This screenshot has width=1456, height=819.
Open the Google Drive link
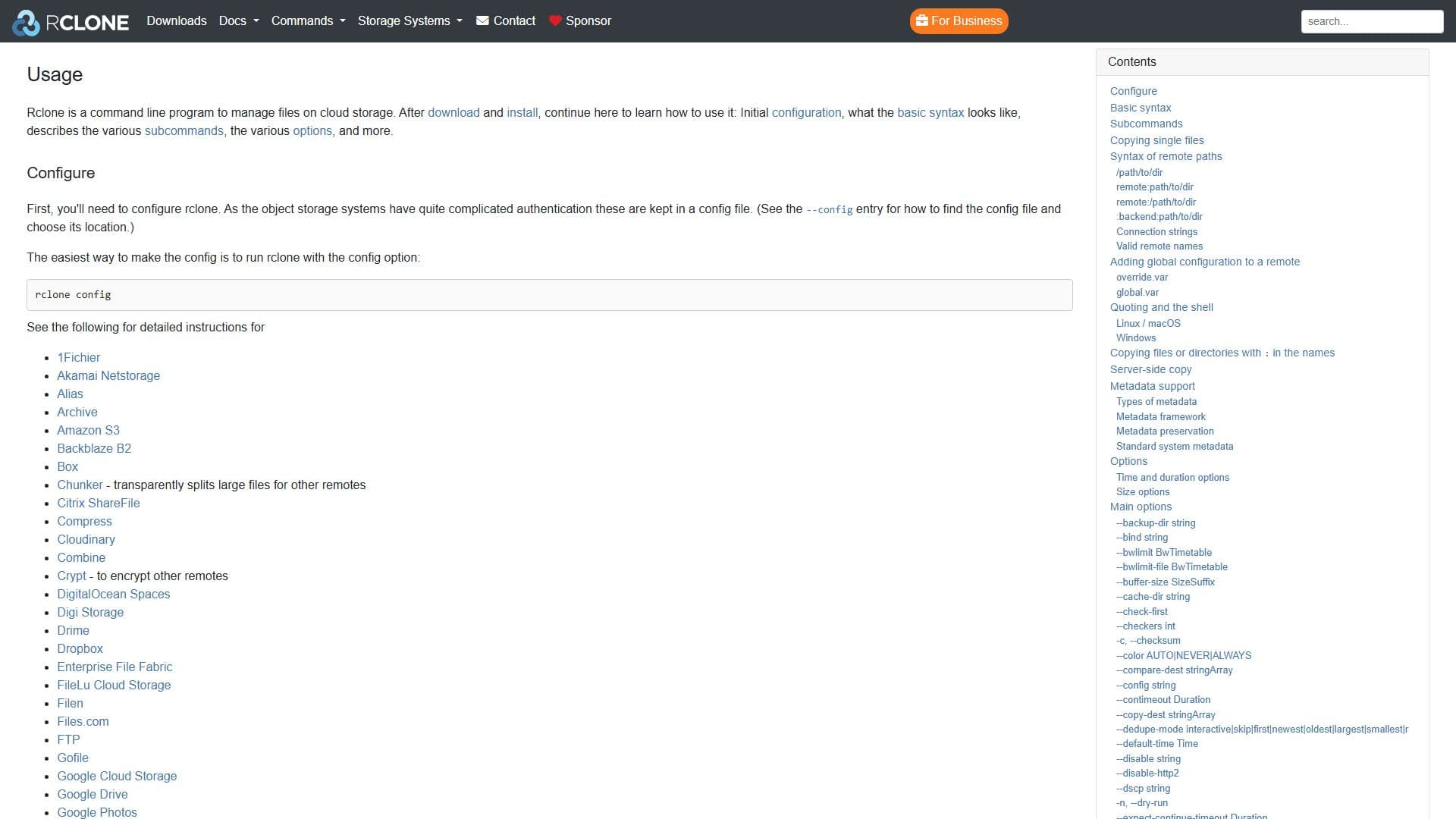pos(93,794)
